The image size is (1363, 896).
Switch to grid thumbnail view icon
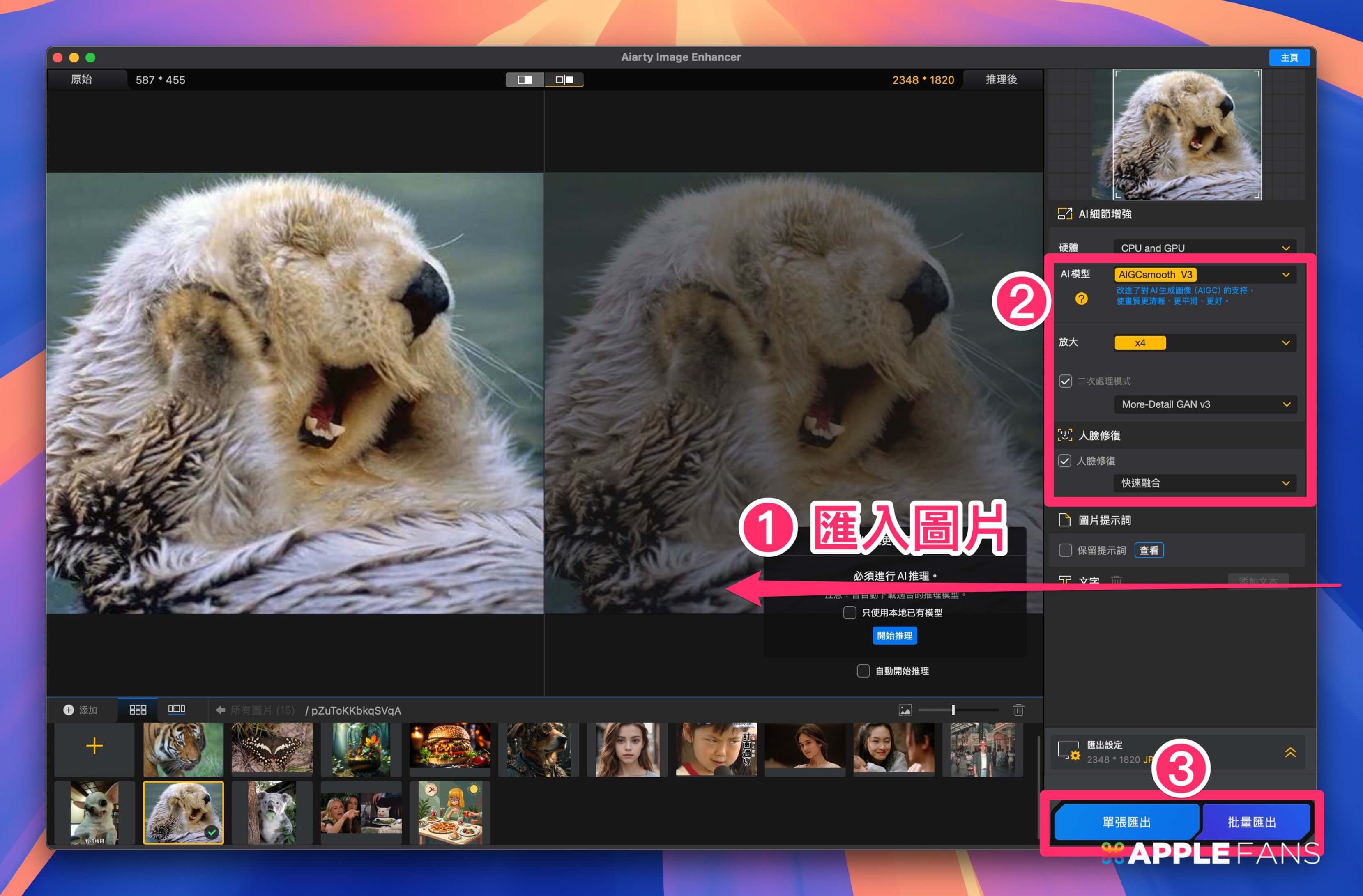point(138,710)
